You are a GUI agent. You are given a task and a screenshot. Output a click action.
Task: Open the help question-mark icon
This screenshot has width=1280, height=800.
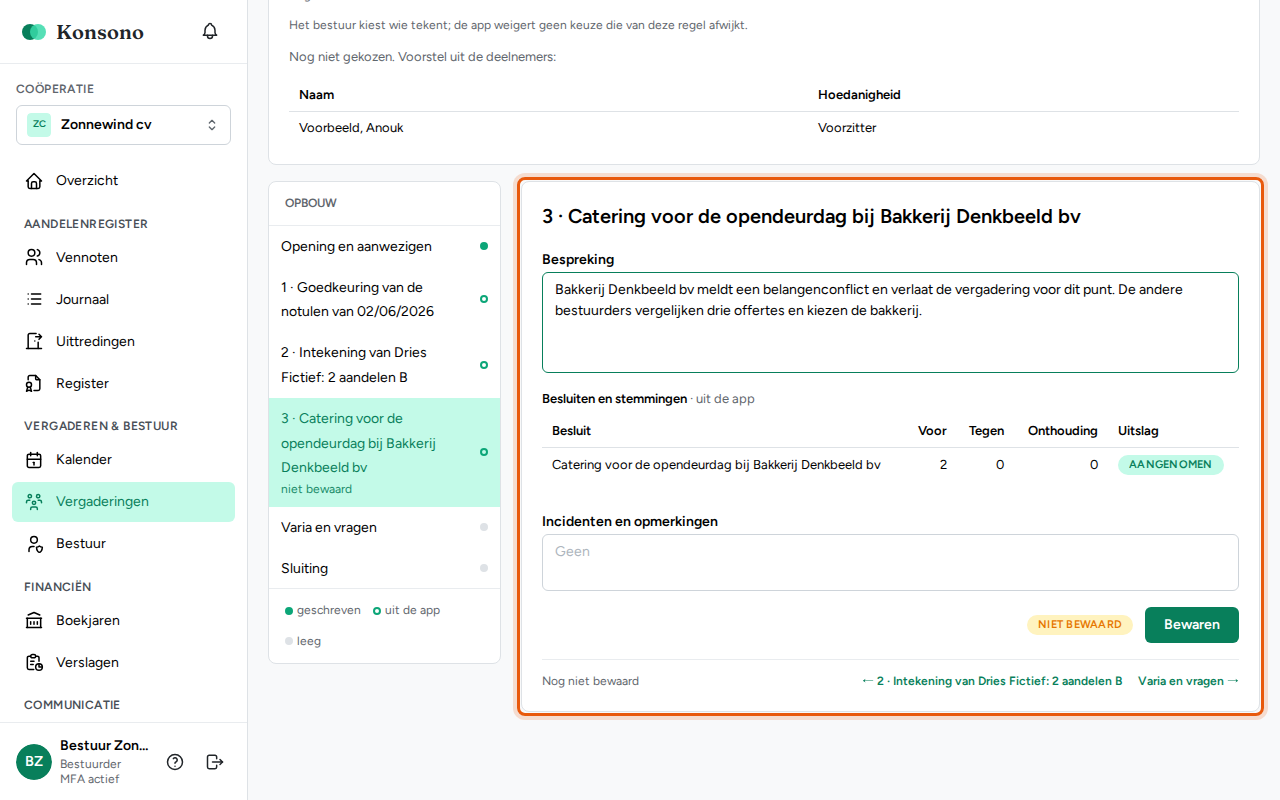pyautogui.click(x=175, y=762)
